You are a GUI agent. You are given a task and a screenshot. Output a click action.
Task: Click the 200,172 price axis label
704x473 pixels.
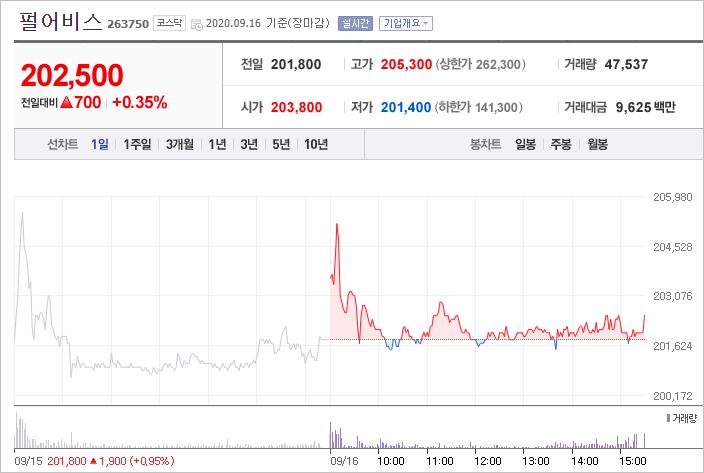click(x=673, y=396)
